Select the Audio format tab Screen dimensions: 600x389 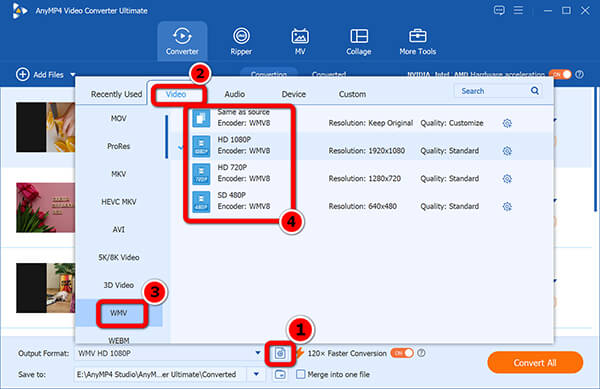(x=235, y=94)
